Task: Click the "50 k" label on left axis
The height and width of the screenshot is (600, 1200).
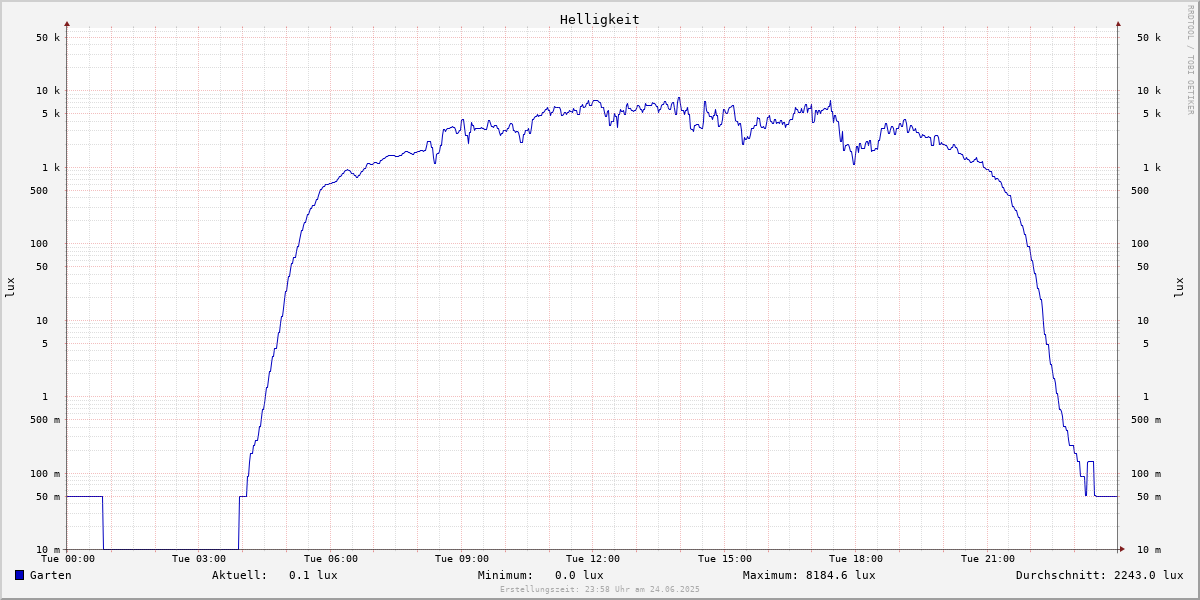Action: click(x=48, y=38)
